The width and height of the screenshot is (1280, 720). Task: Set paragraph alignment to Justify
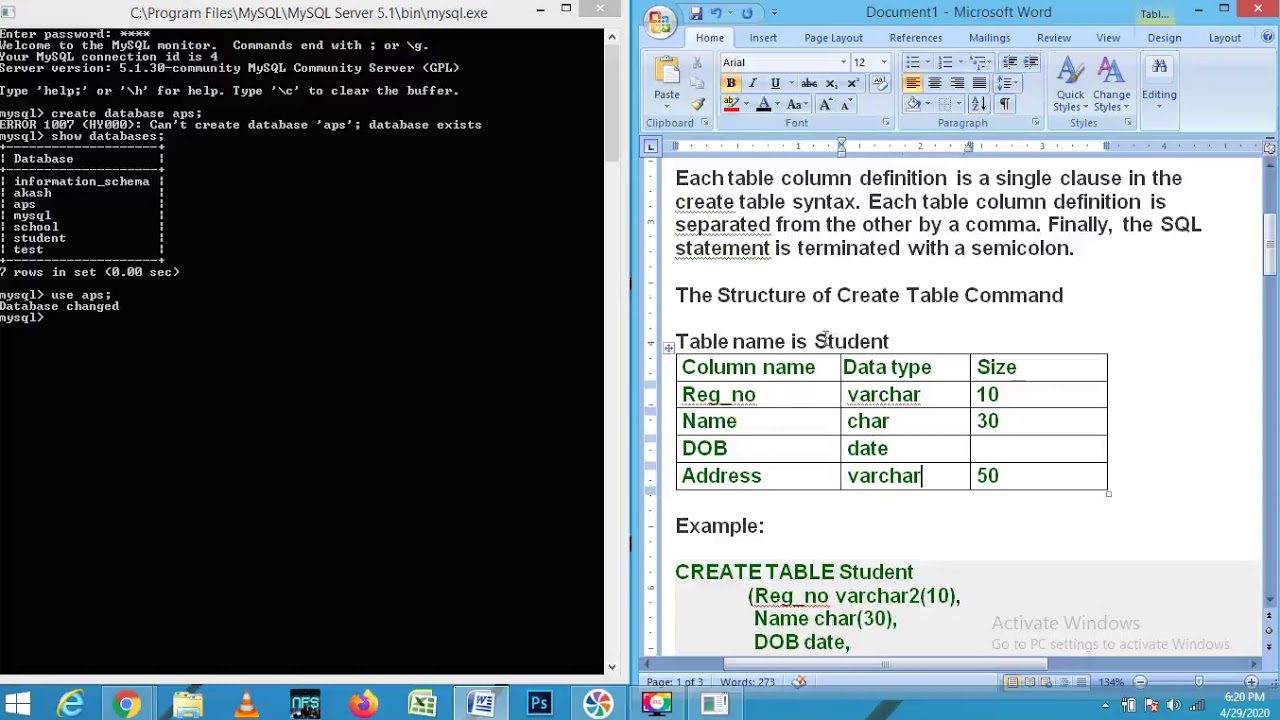tap(979, 83)
